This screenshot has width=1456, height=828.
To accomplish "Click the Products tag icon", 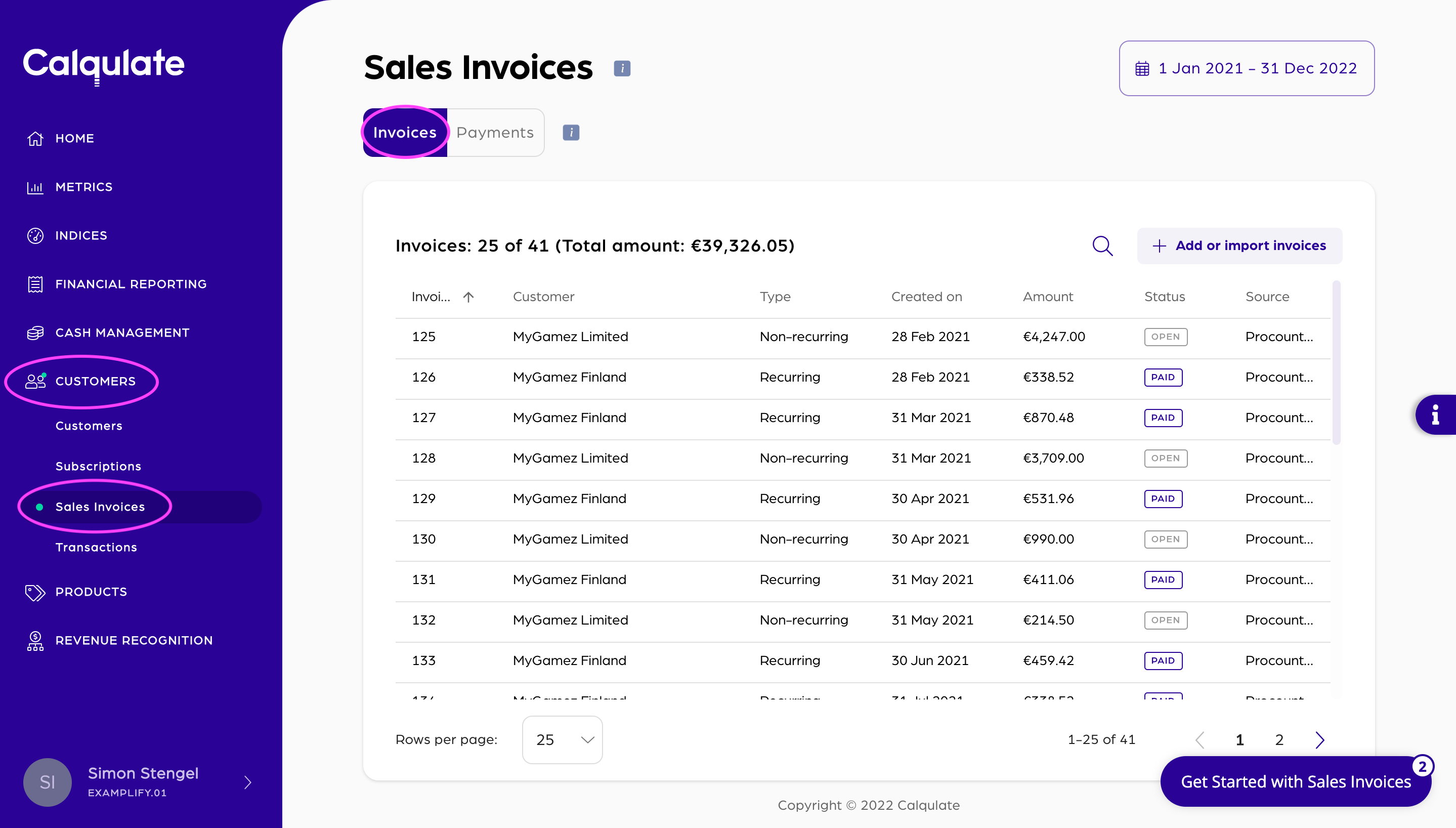I will (x=35, y=592).
